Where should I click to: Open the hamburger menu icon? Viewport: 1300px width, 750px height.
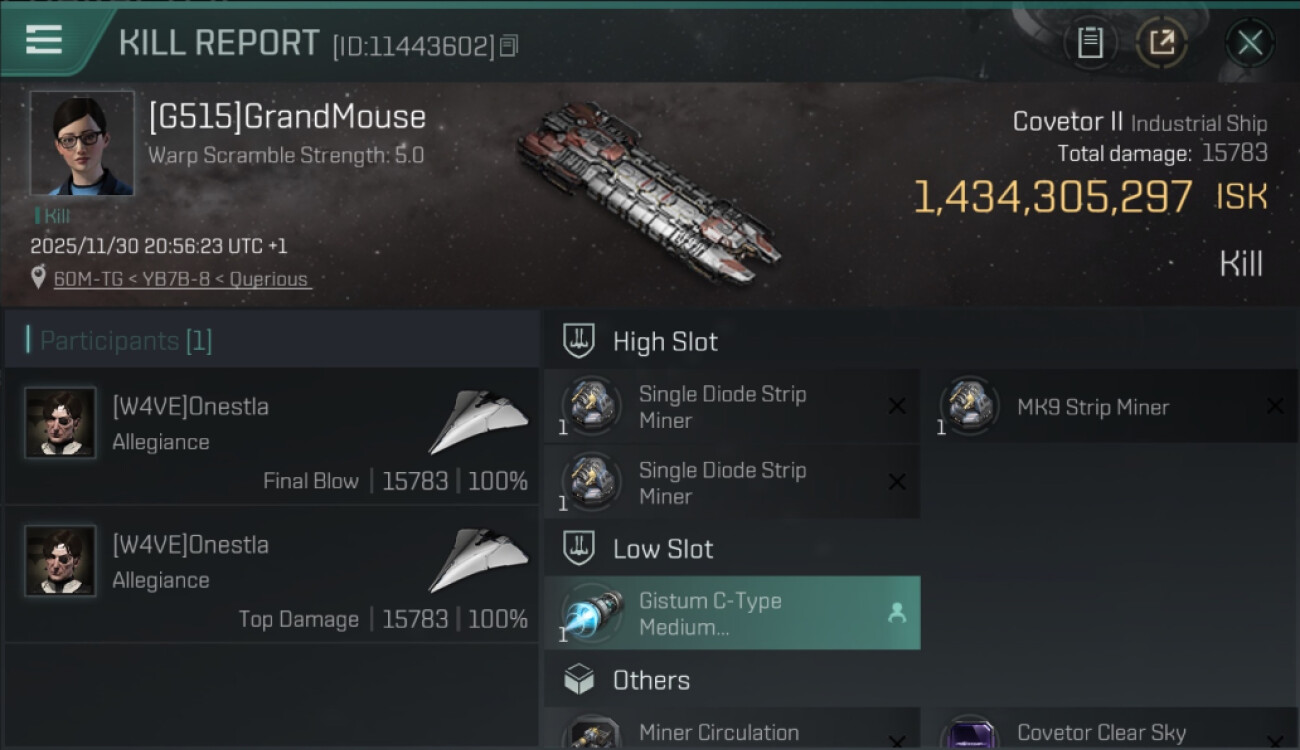click(44, 40)
